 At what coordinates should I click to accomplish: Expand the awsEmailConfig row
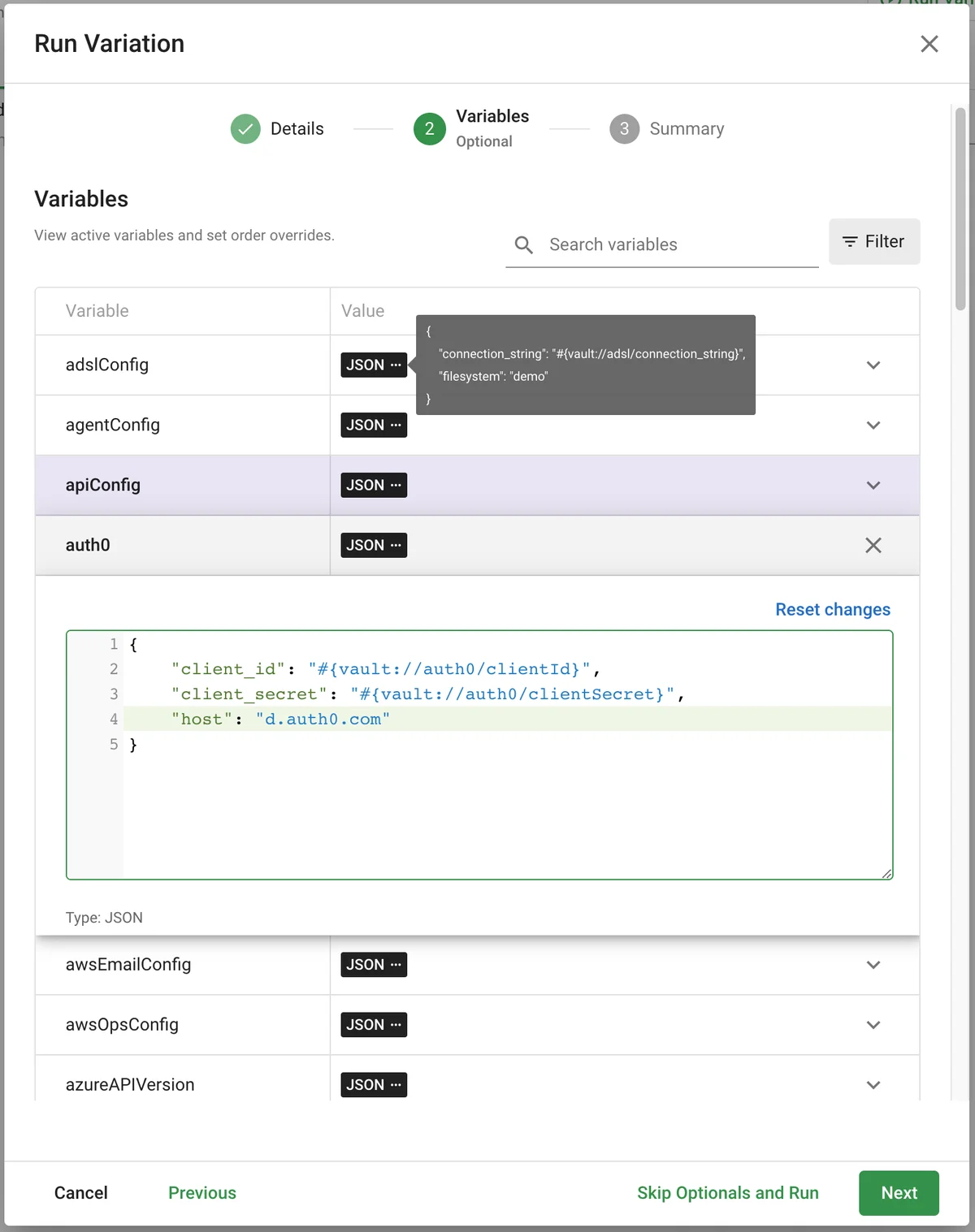[x=873, y=964]
